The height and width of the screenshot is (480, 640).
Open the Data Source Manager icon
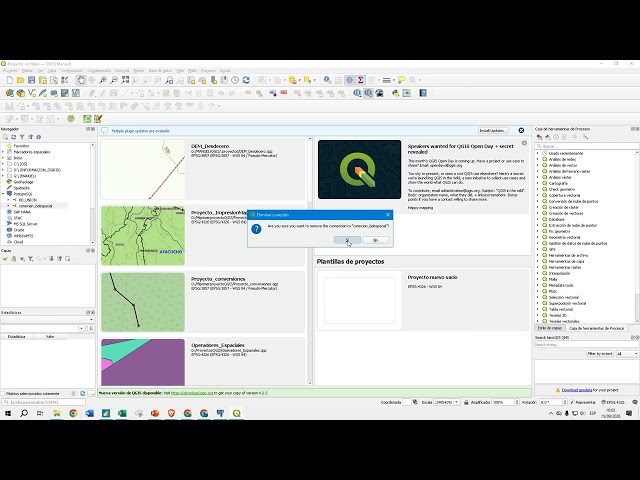click(10, 93)
